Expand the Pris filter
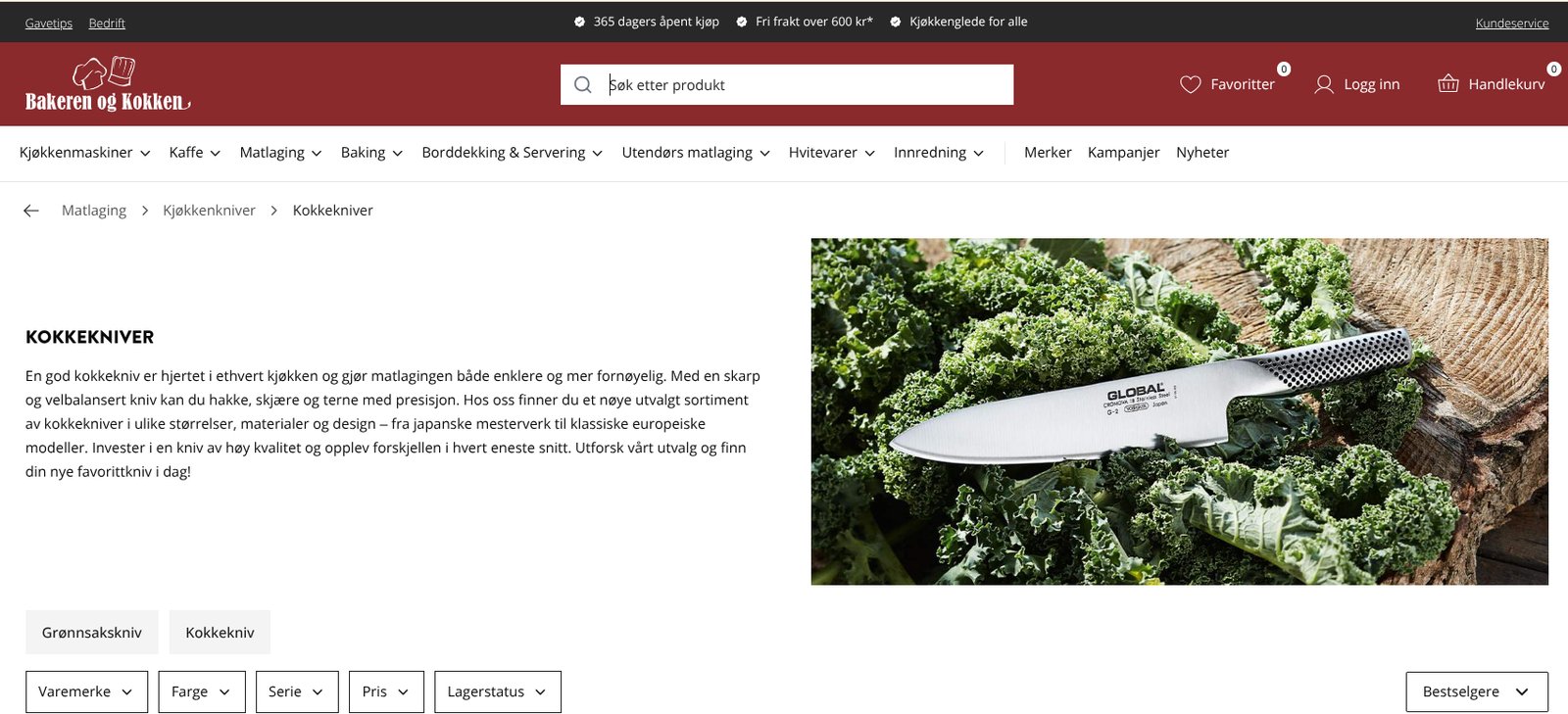This screenshot has height=714, width=1568. (386, 691)
